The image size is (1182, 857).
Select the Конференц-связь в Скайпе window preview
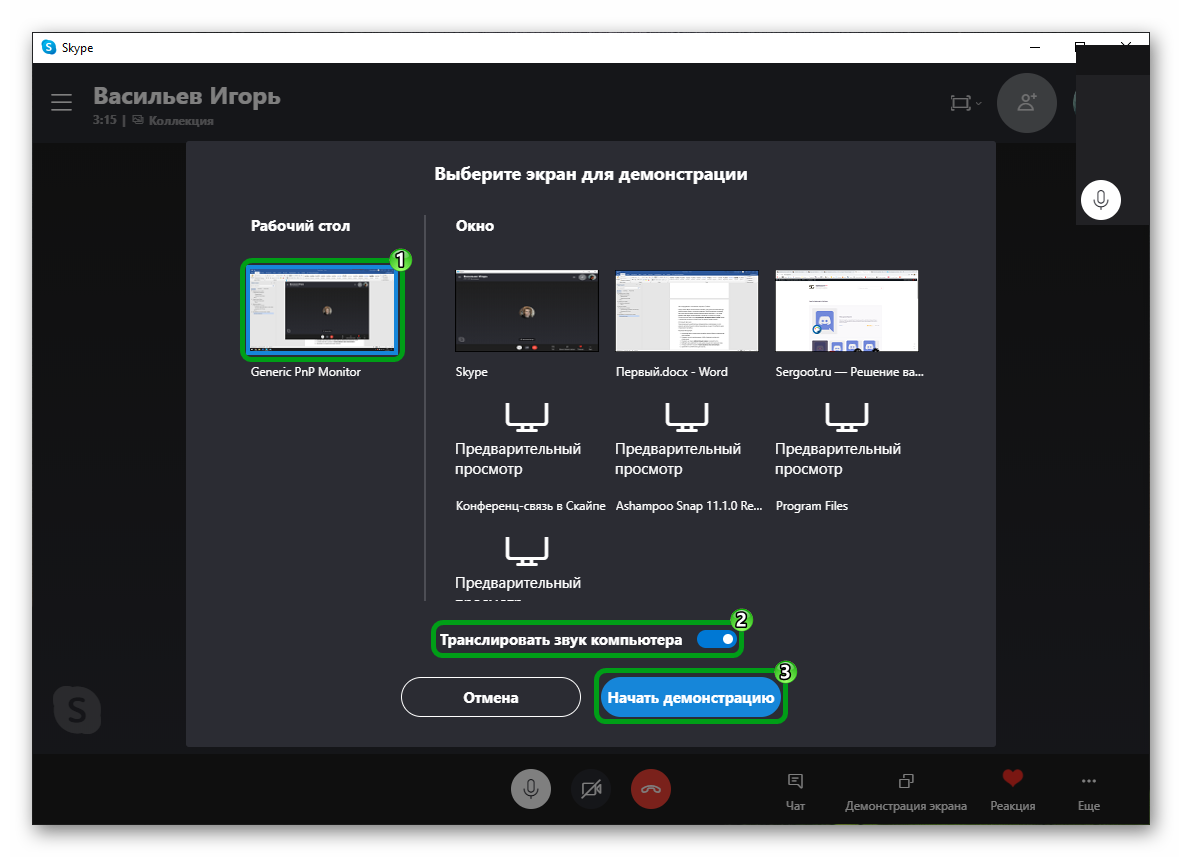coord(526,439)
